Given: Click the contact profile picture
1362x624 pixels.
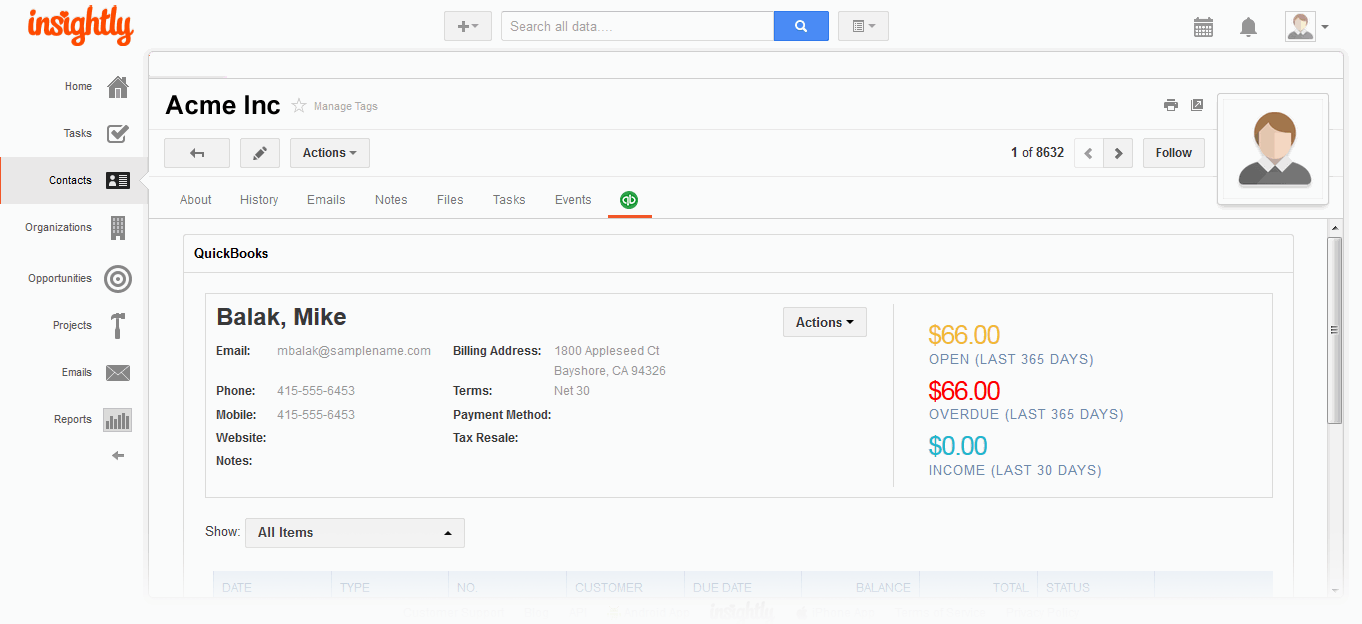Looking at the screenshot, I should (1273, 149).
